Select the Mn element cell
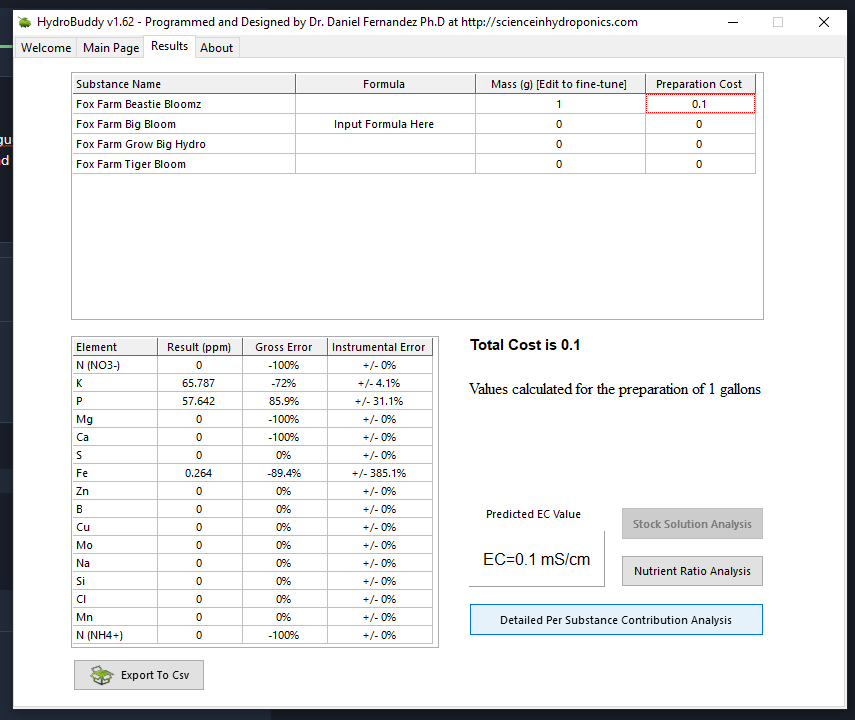Screen dimensions: 855x720 pyautogui.click(x=115, y=617)
